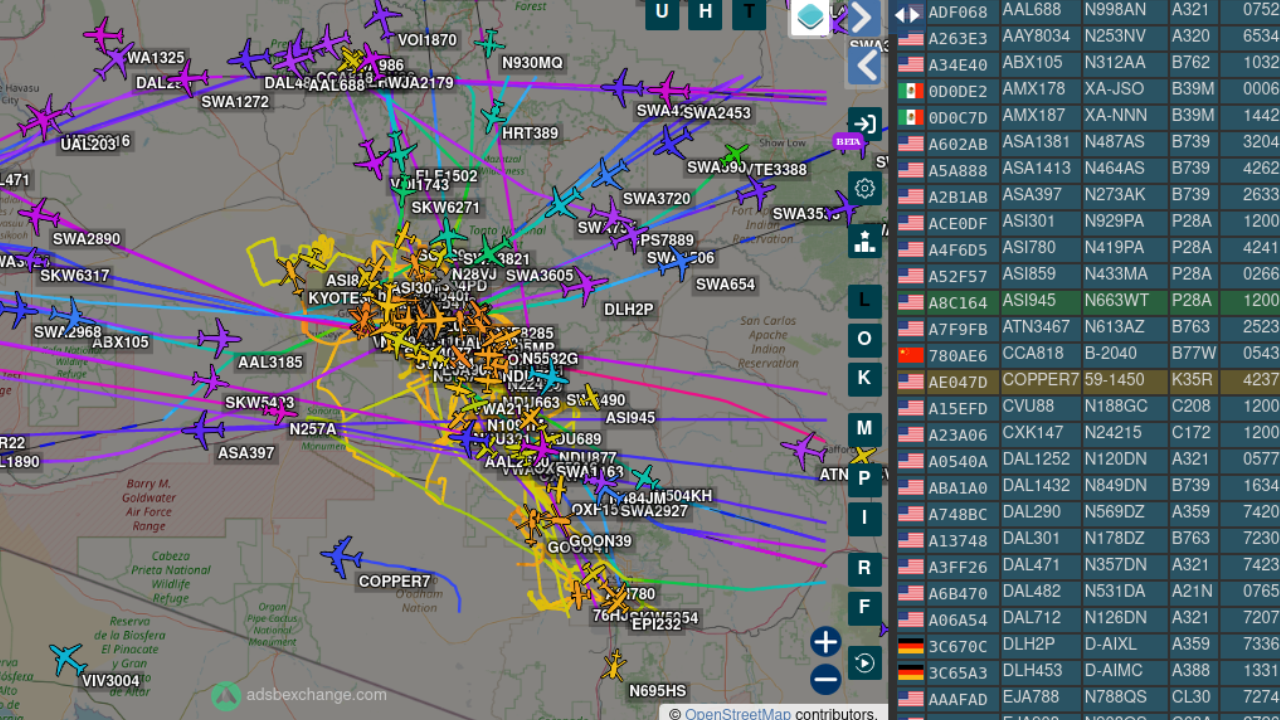
Task: Open the map layer selector icon
Action: coord(810,17)
